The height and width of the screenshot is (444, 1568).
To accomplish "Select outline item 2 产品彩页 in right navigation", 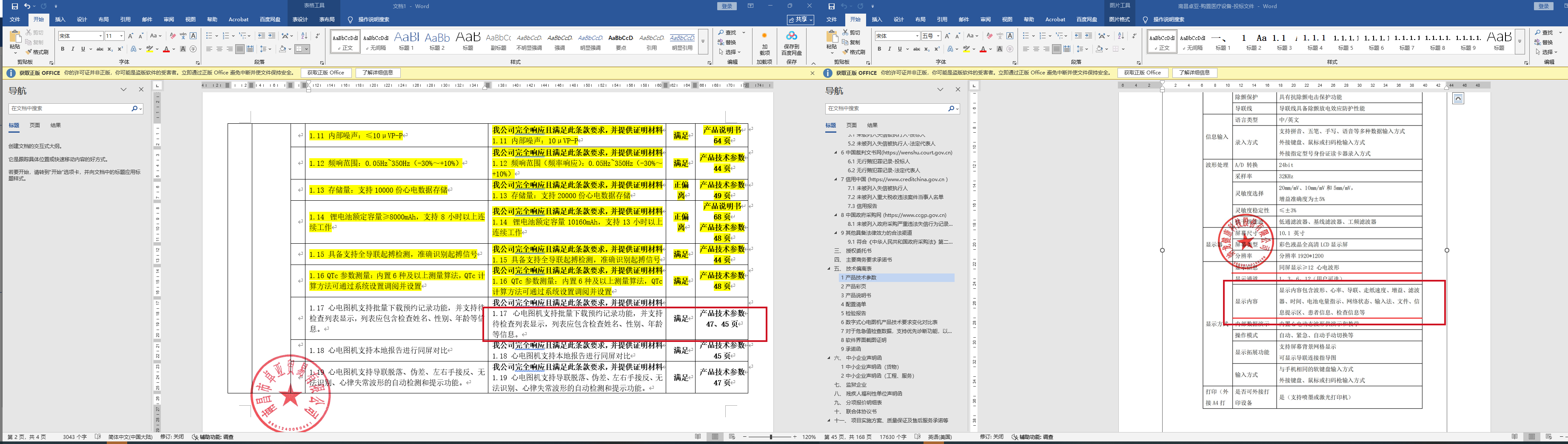I will click(853, 287).
